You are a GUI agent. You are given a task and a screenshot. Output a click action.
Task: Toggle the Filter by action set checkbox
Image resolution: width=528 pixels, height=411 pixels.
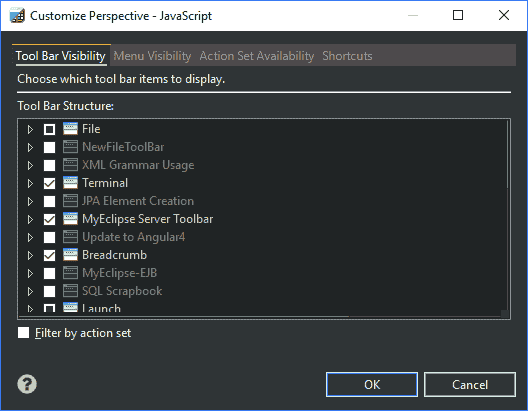pyautogui.click(x=23, y=333)
